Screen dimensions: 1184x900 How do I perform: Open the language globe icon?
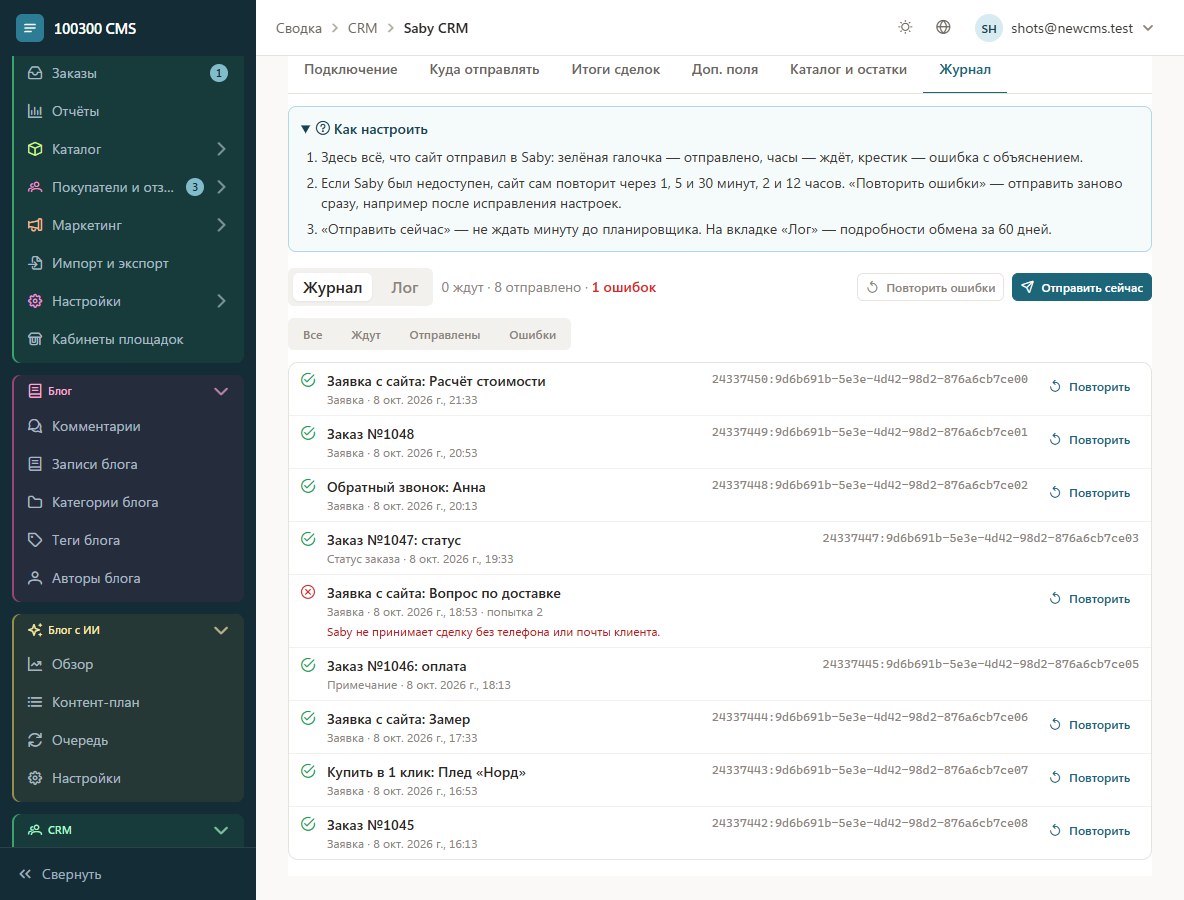(x=943, y=28)
